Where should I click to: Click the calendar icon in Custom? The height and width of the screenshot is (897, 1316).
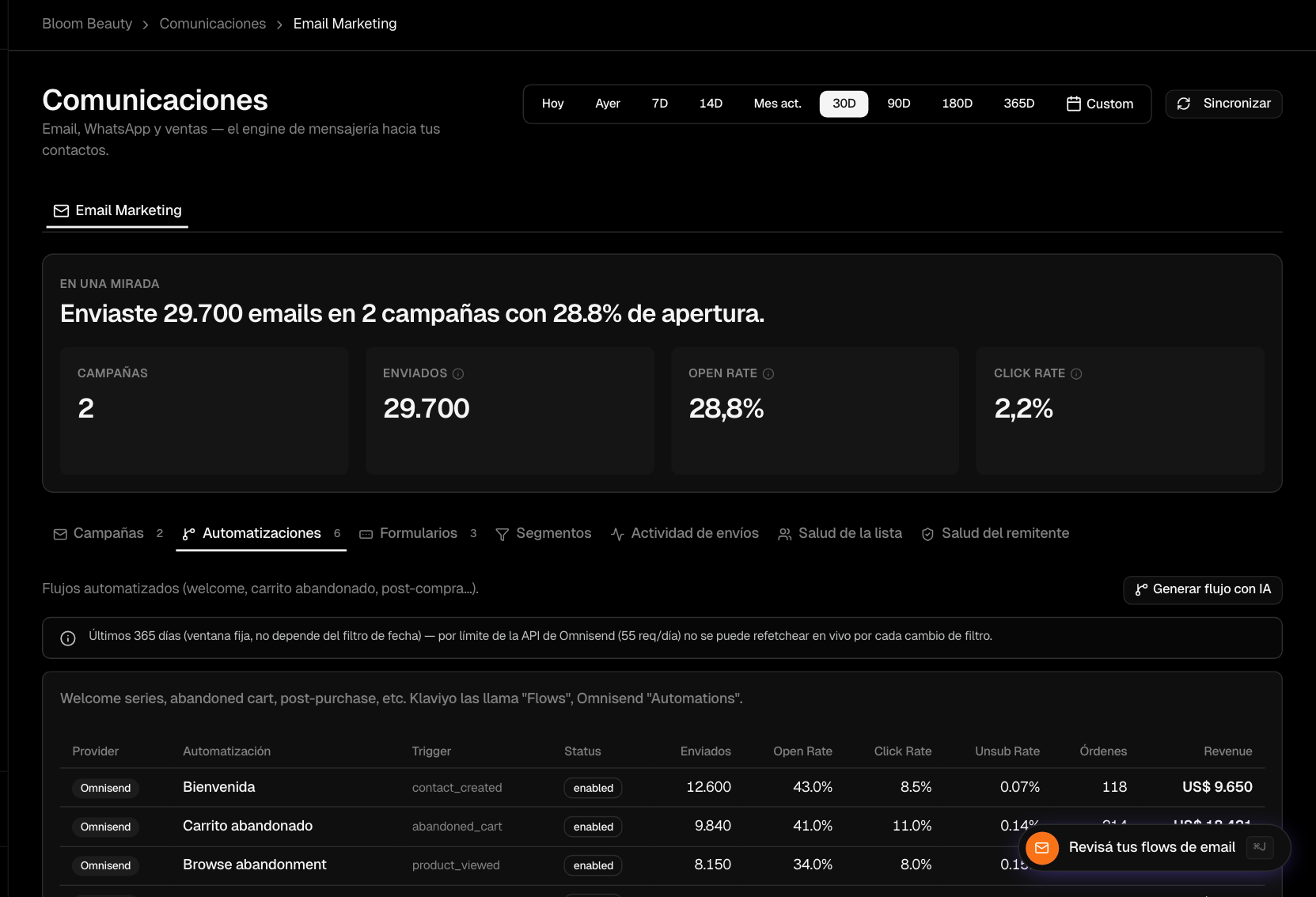[1074, 104]
